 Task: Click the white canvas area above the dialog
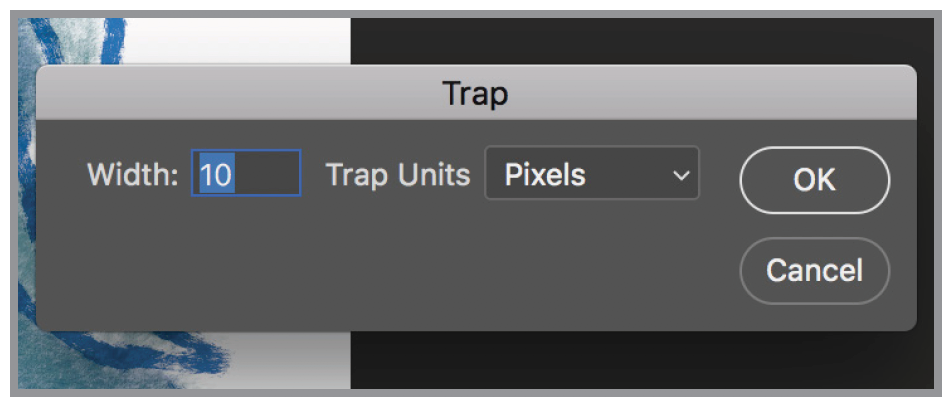250,40
